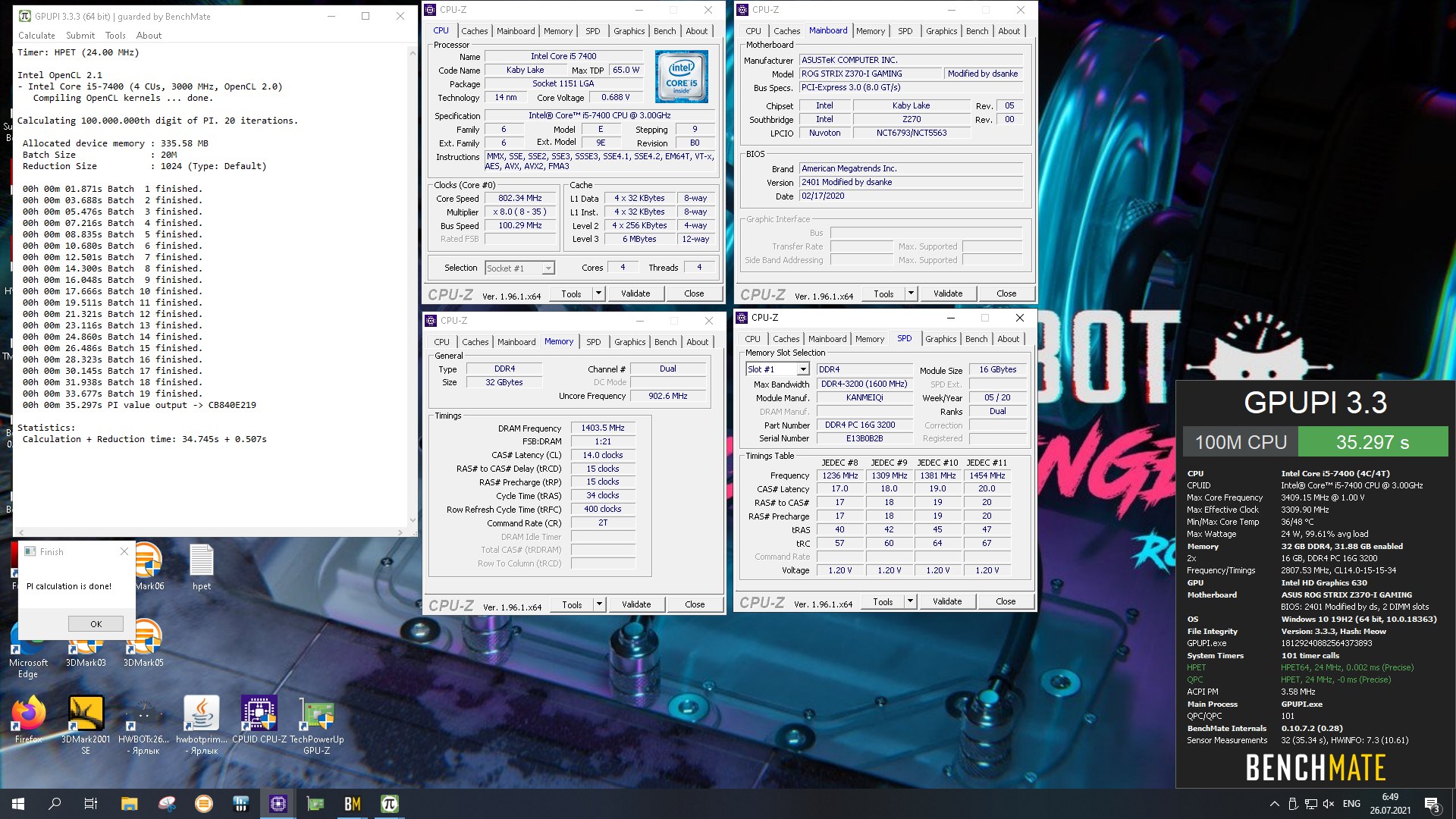Viewport: 1456px width, 819px height.
Task: Open Socket #1 selection dropdown in CPU-Z
Action: click(x=520, y=268)
